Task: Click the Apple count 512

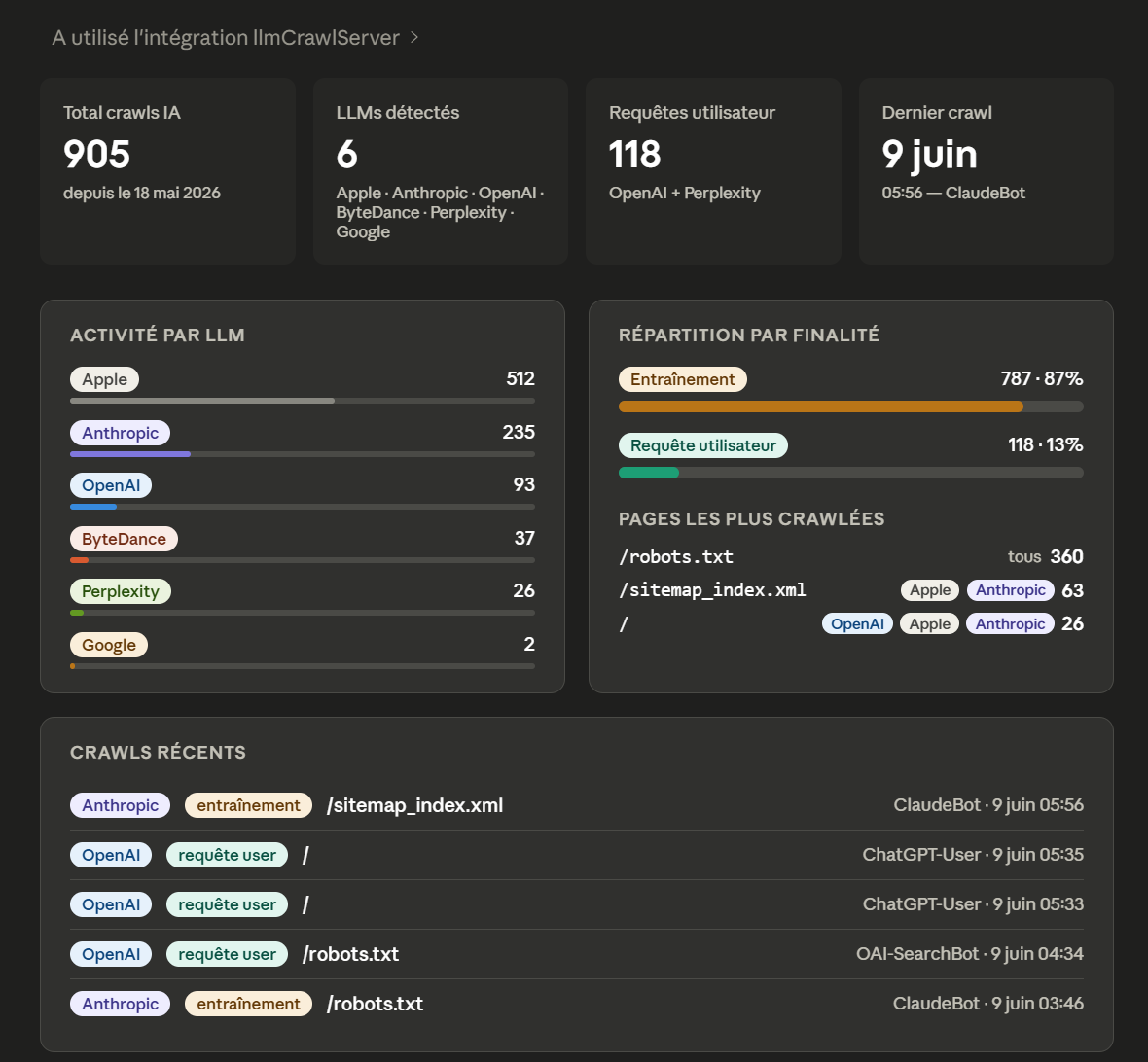Action: (520, 378)
